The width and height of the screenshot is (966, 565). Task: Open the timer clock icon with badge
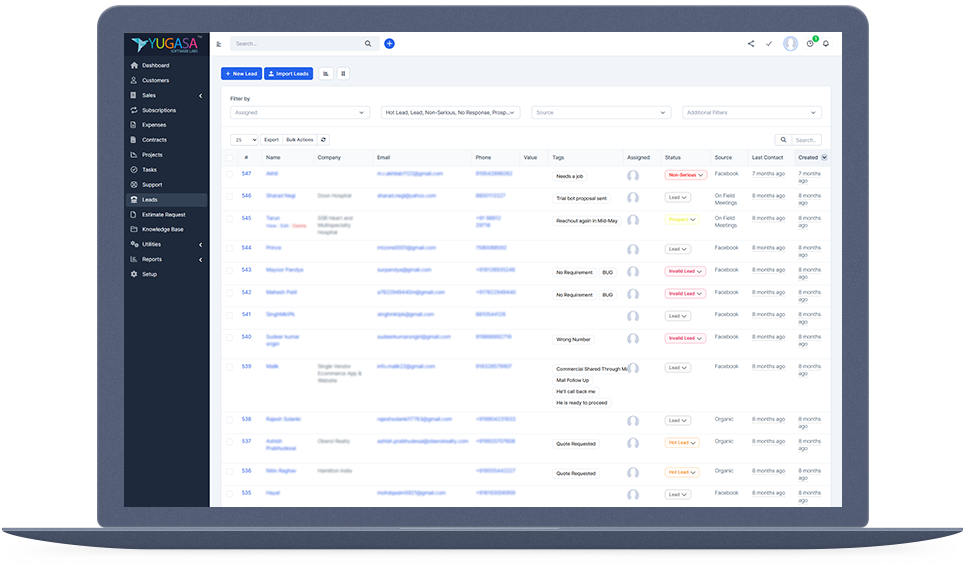tap(811, 44)
